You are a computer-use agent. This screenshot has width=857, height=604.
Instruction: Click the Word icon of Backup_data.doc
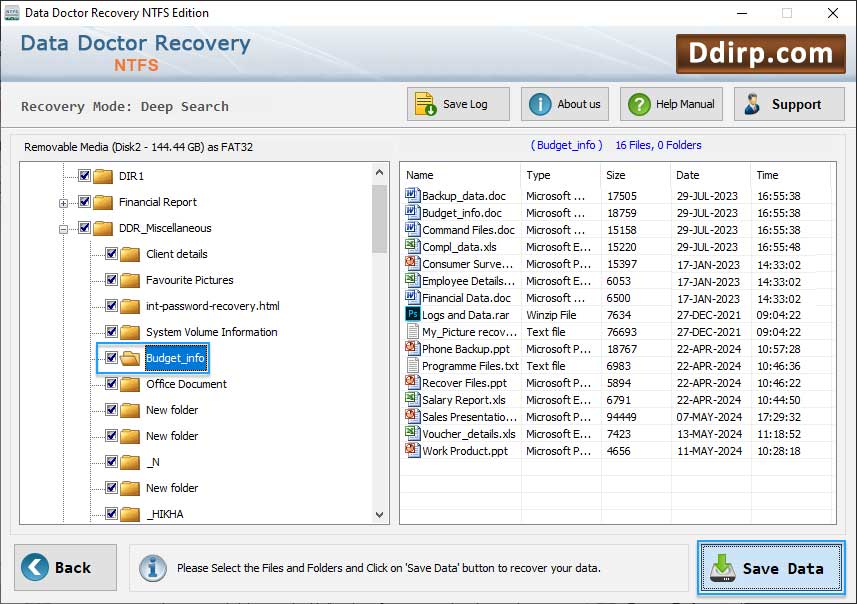coord(412,195)
